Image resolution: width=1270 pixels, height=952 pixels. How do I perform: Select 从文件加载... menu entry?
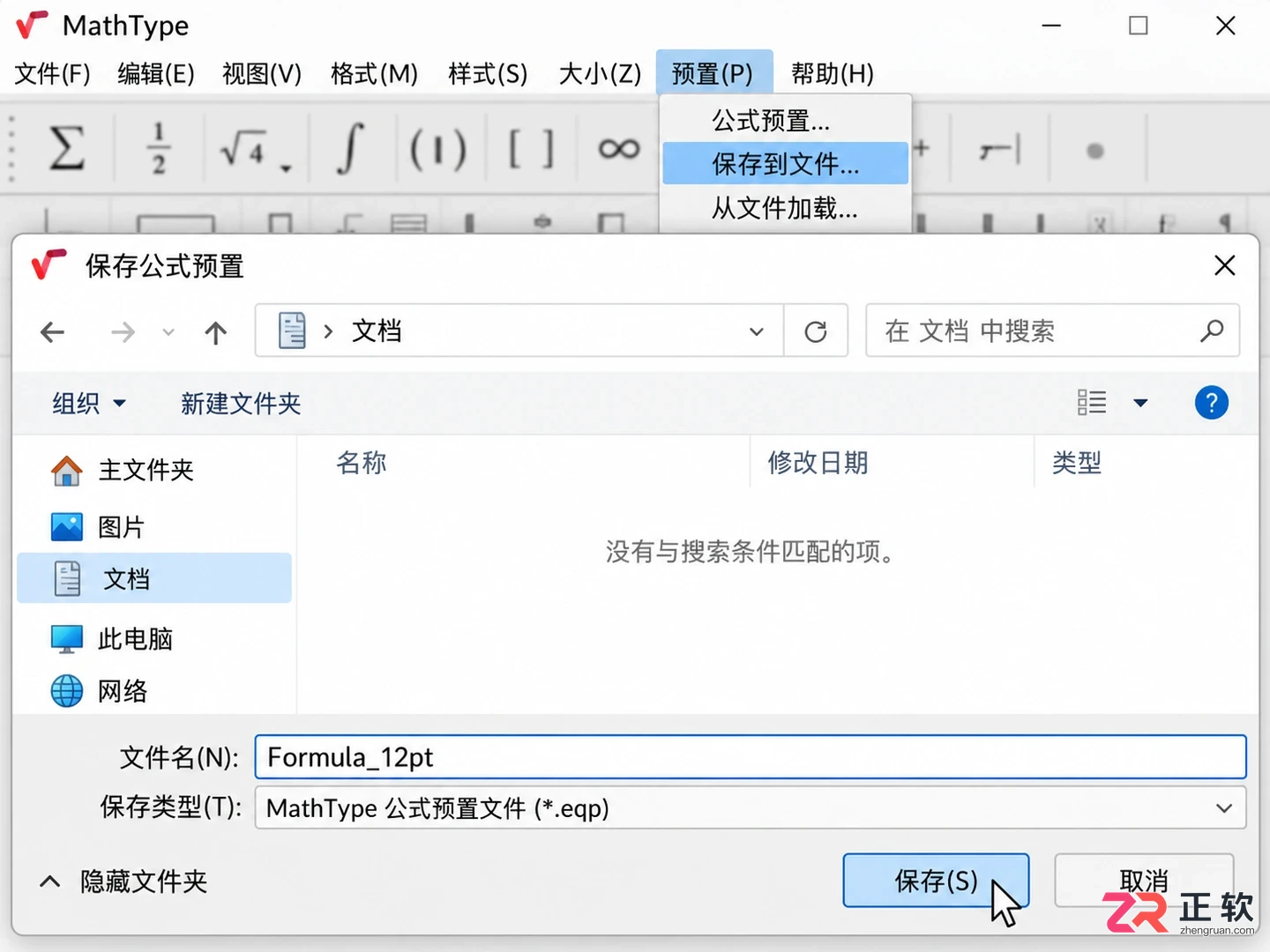(785, 208)
